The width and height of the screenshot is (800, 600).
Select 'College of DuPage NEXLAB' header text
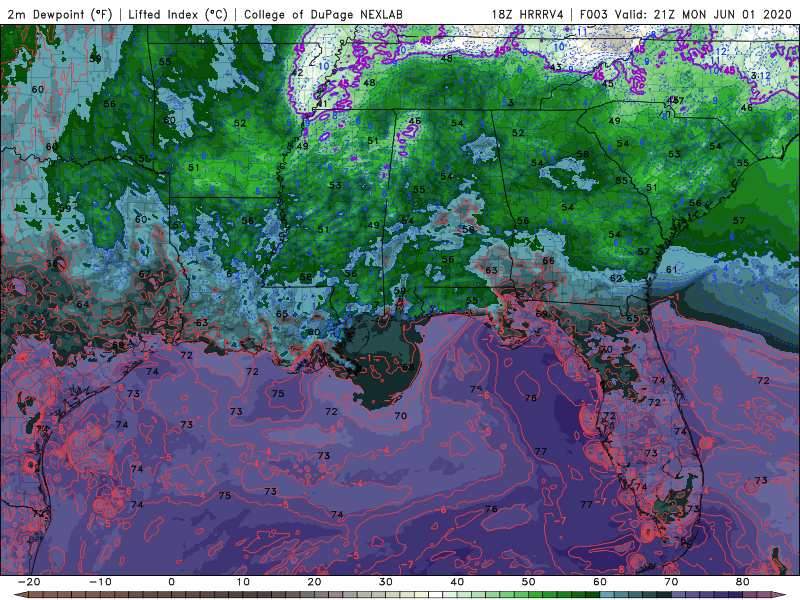323,14
